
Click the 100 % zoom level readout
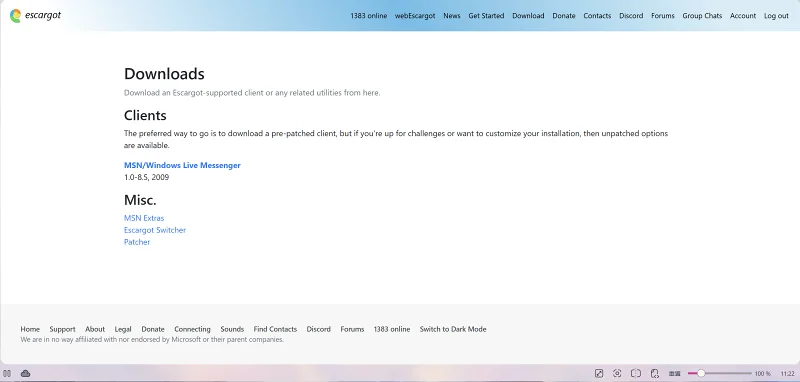(762, 373)
